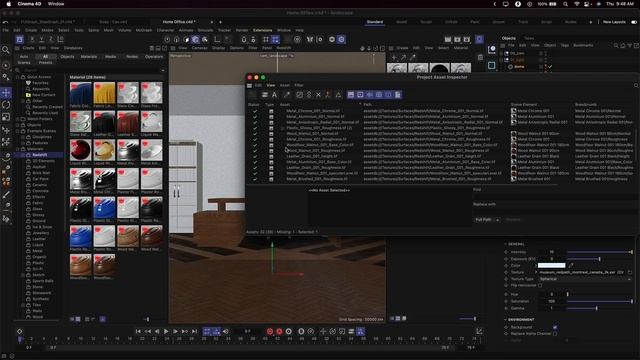This screenshot has width=640, height=360.
Task: Collapse the GENERAL section
Action: tap(505, 244)
